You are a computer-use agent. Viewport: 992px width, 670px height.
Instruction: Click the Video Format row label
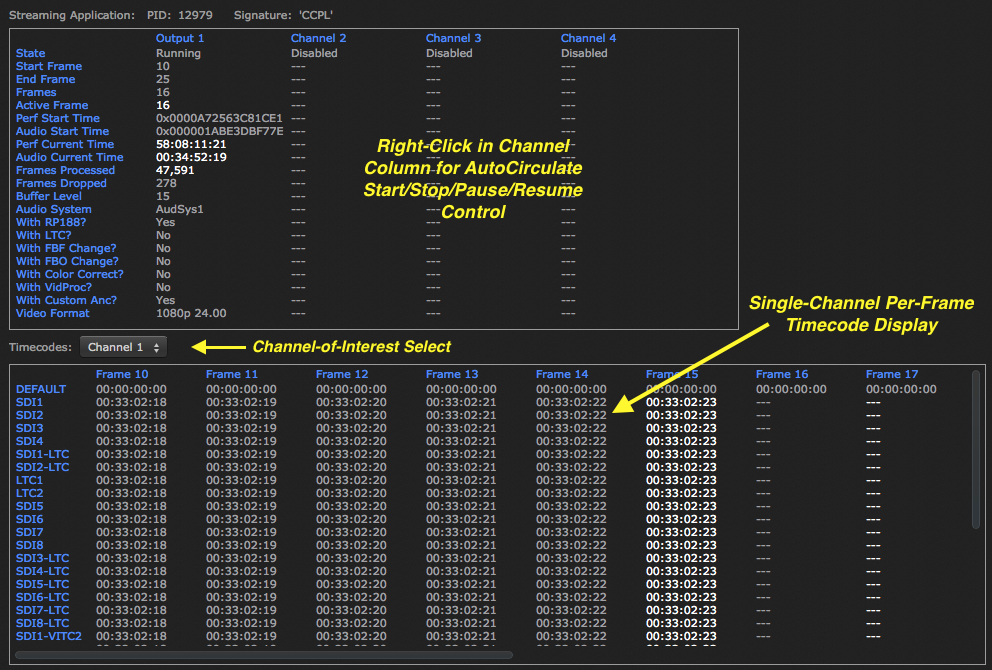click(x=53, y=313)
